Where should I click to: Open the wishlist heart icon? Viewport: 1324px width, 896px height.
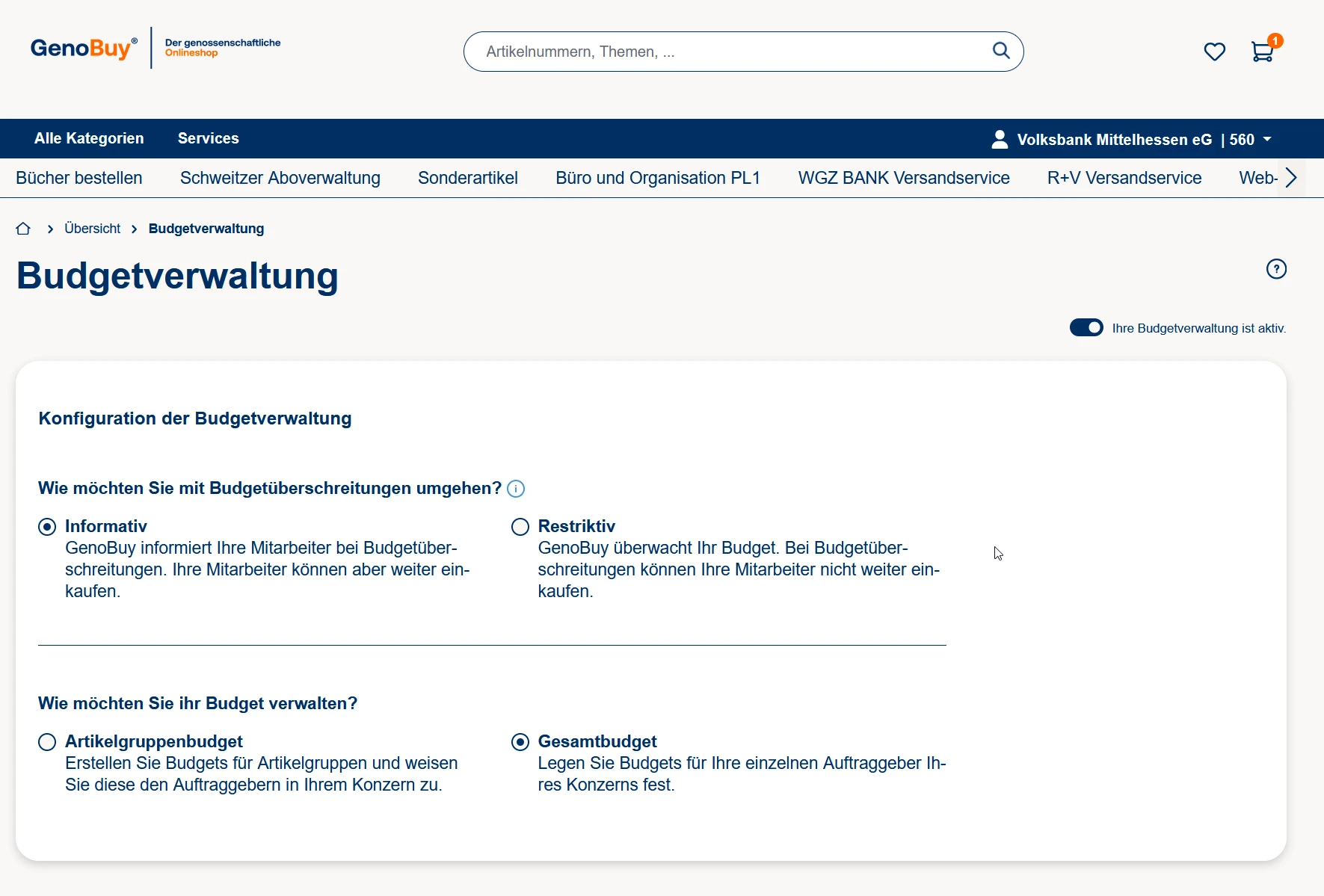click(x=1214, y=52)
